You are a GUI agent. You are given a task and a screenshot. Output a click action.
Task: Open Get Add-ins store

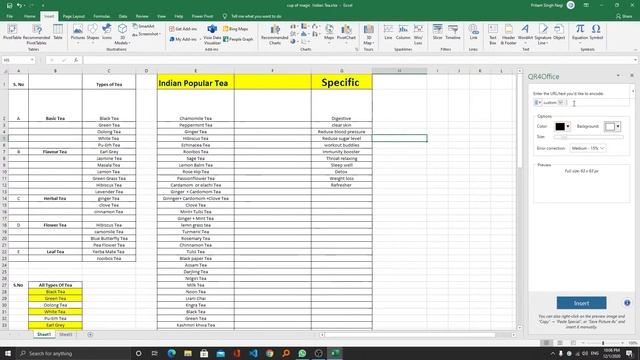click(x=183, y=29)
